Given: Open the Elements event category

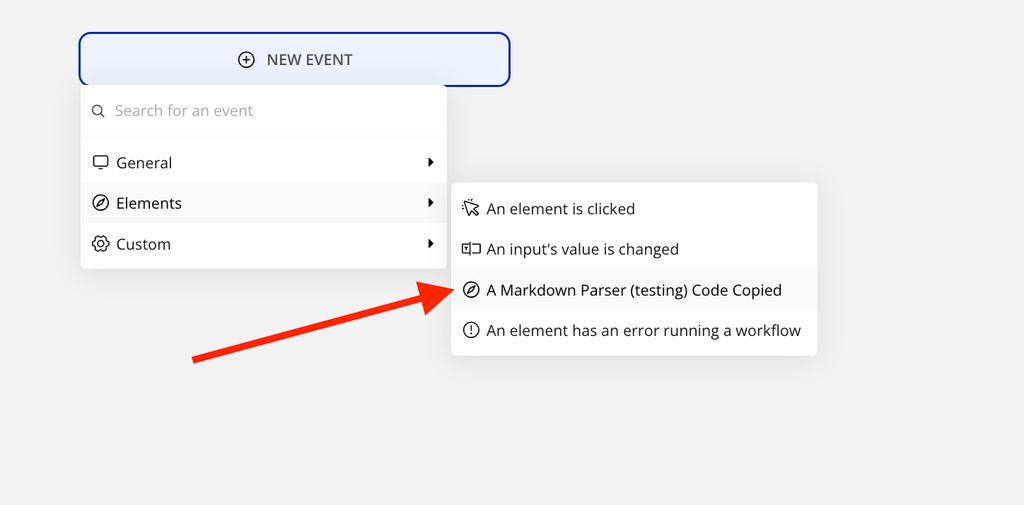Looking at the screenshot, I should click(149, 203).
